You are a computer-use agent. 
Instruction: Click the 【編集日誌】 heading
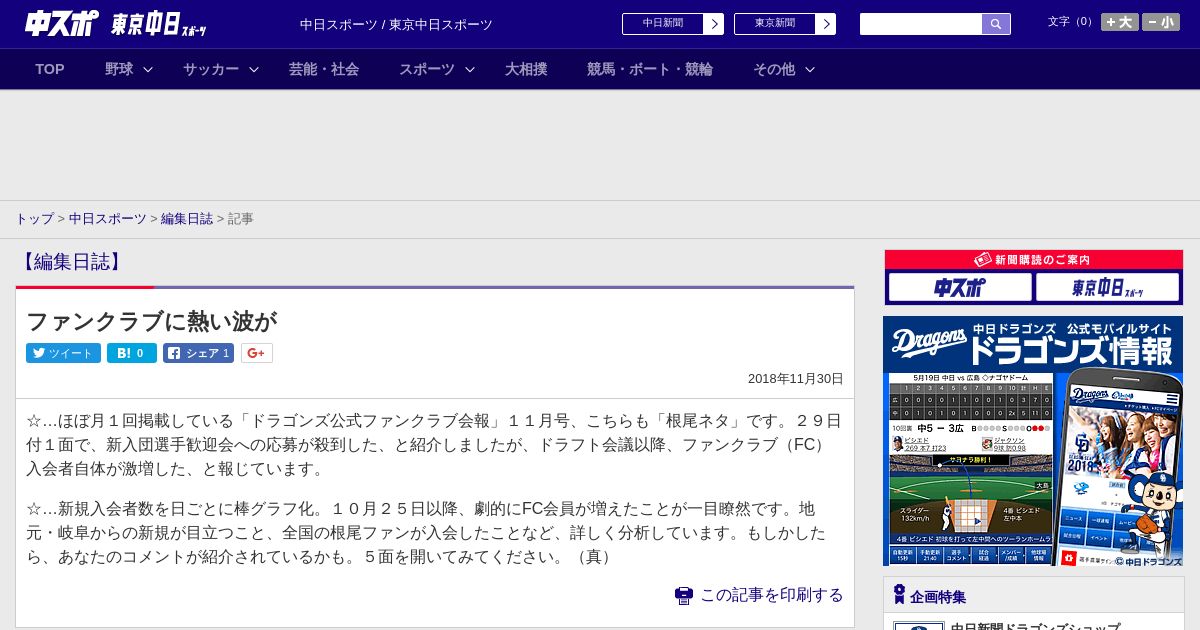pos(70,262)
